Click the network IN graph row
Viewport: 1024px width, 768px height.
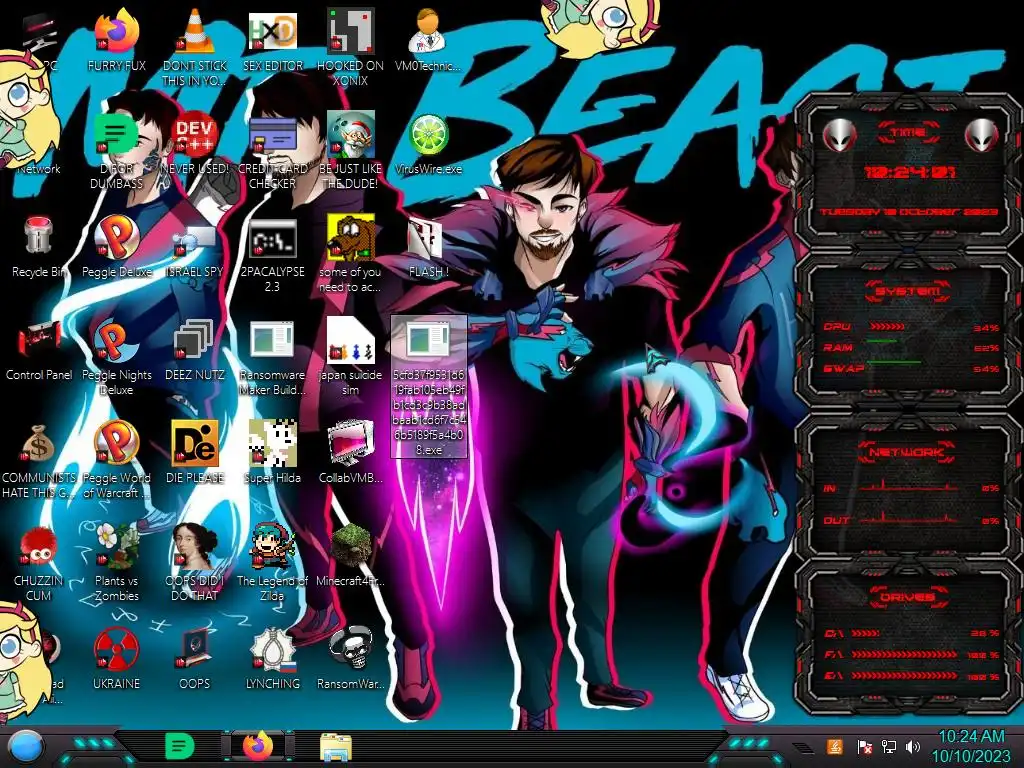click(x=911, y=487)
